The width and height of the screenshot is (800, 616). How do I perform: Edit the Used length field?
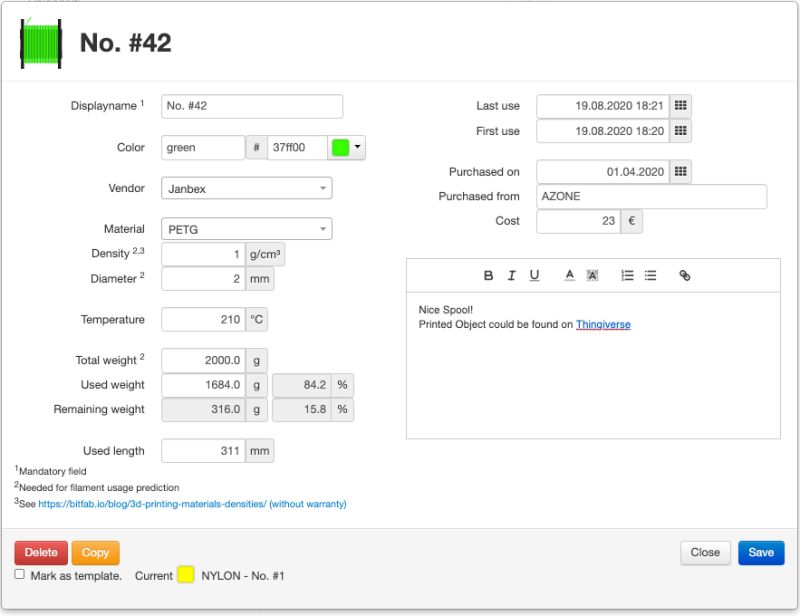click(203, 451)
